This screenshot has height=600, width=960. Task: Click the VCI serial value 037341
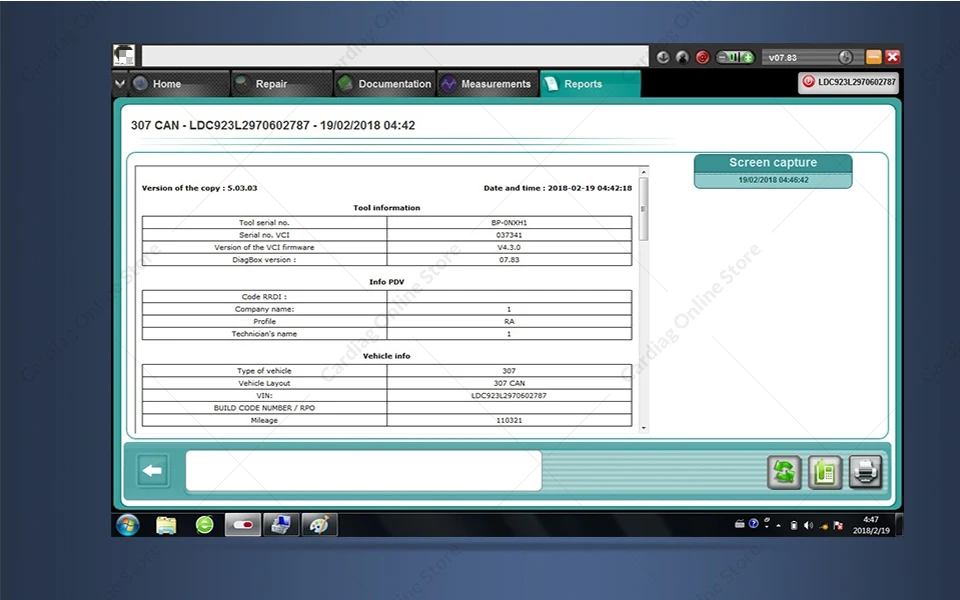[509, 235]
